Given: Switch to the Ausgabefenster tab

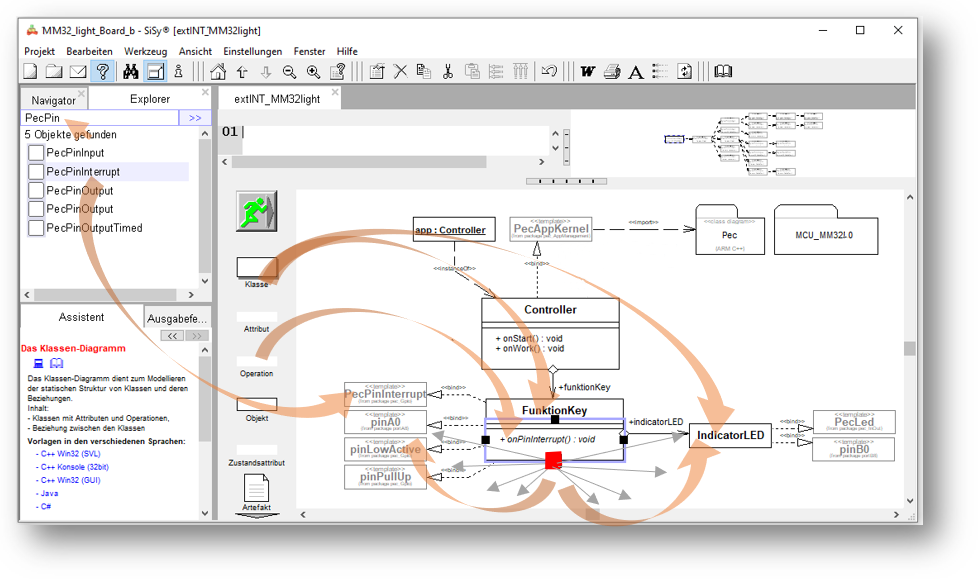Looking at the screenshot, I should pos(177,319).
